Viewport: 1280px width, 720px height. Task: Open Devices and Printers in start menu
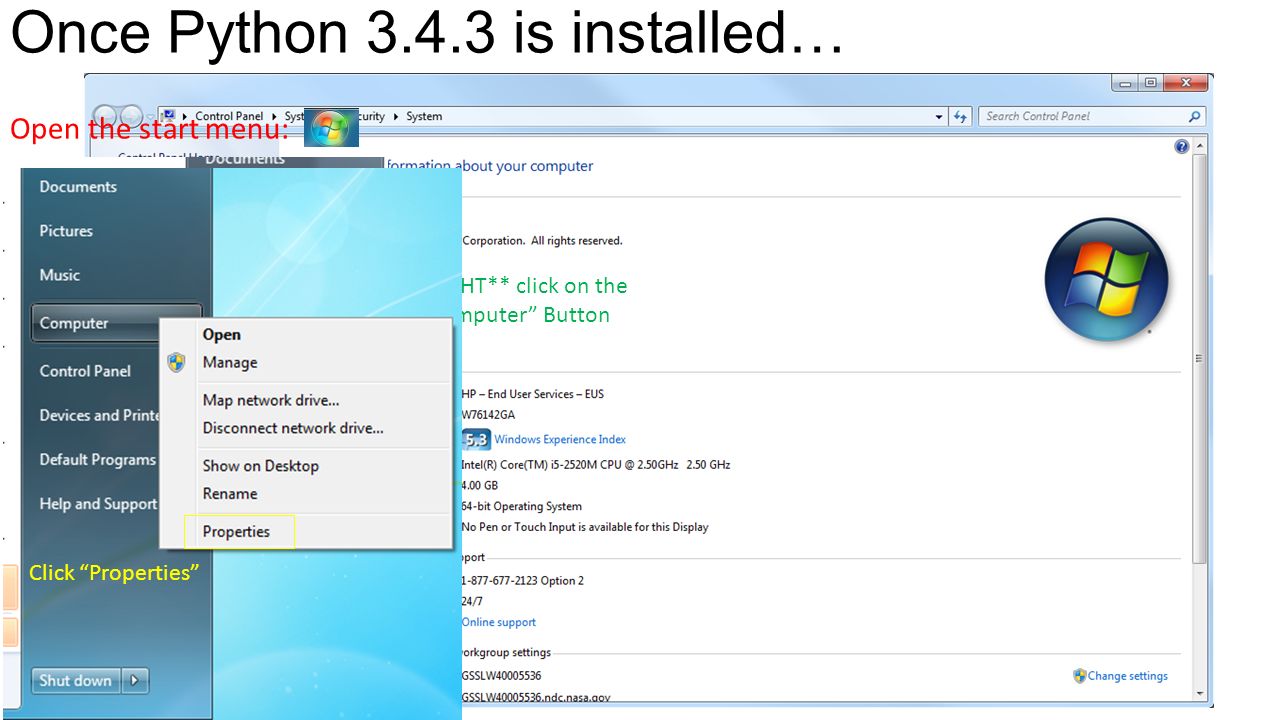click(99, 416)
